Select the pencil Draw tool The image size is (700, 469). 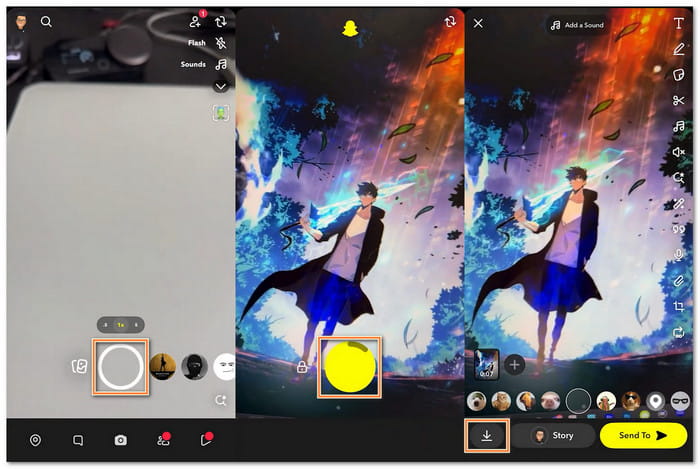coord(679,49)
